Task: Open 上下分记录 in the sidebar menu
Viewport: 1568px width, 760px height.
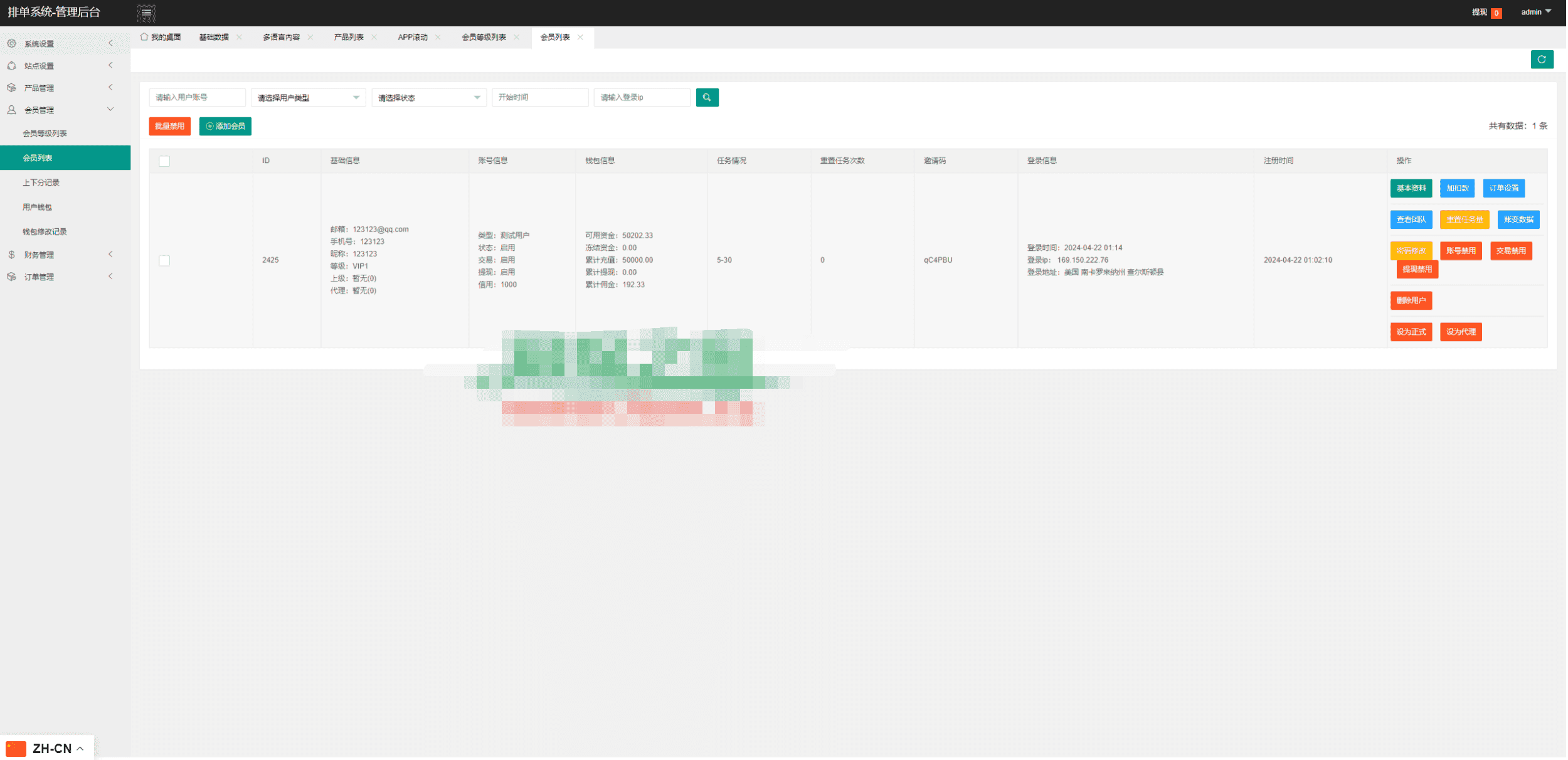Action: pyautogui.click(x=41, y=182)
